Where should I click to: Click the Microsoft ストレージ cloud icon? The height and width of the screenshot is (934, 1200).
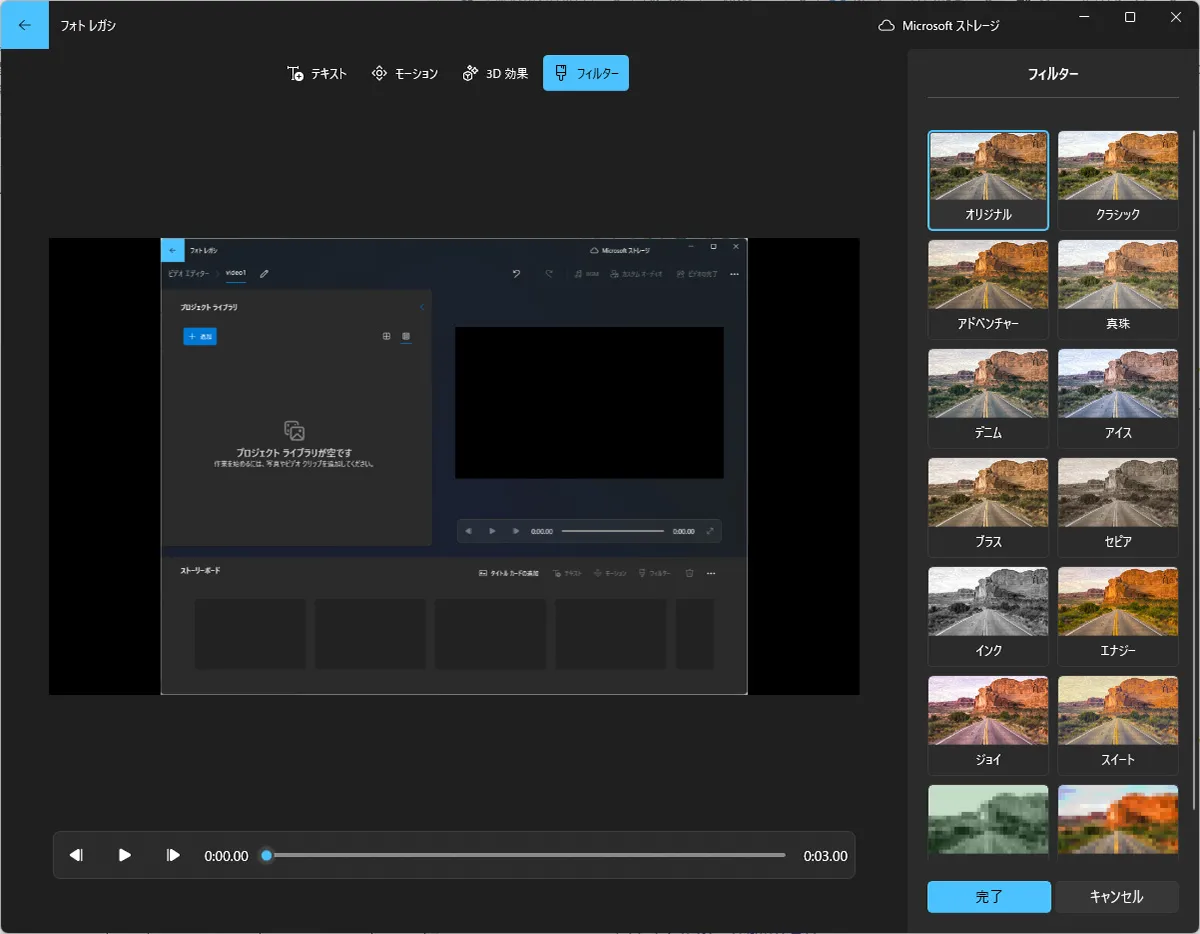tap(886, 26)
